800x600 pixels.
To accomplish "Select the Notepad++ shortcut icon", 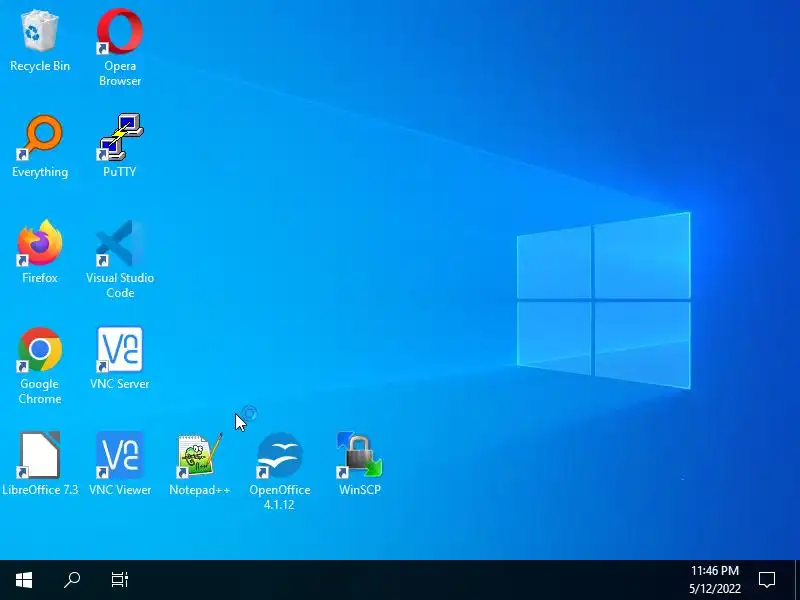I will click(200, 455).
